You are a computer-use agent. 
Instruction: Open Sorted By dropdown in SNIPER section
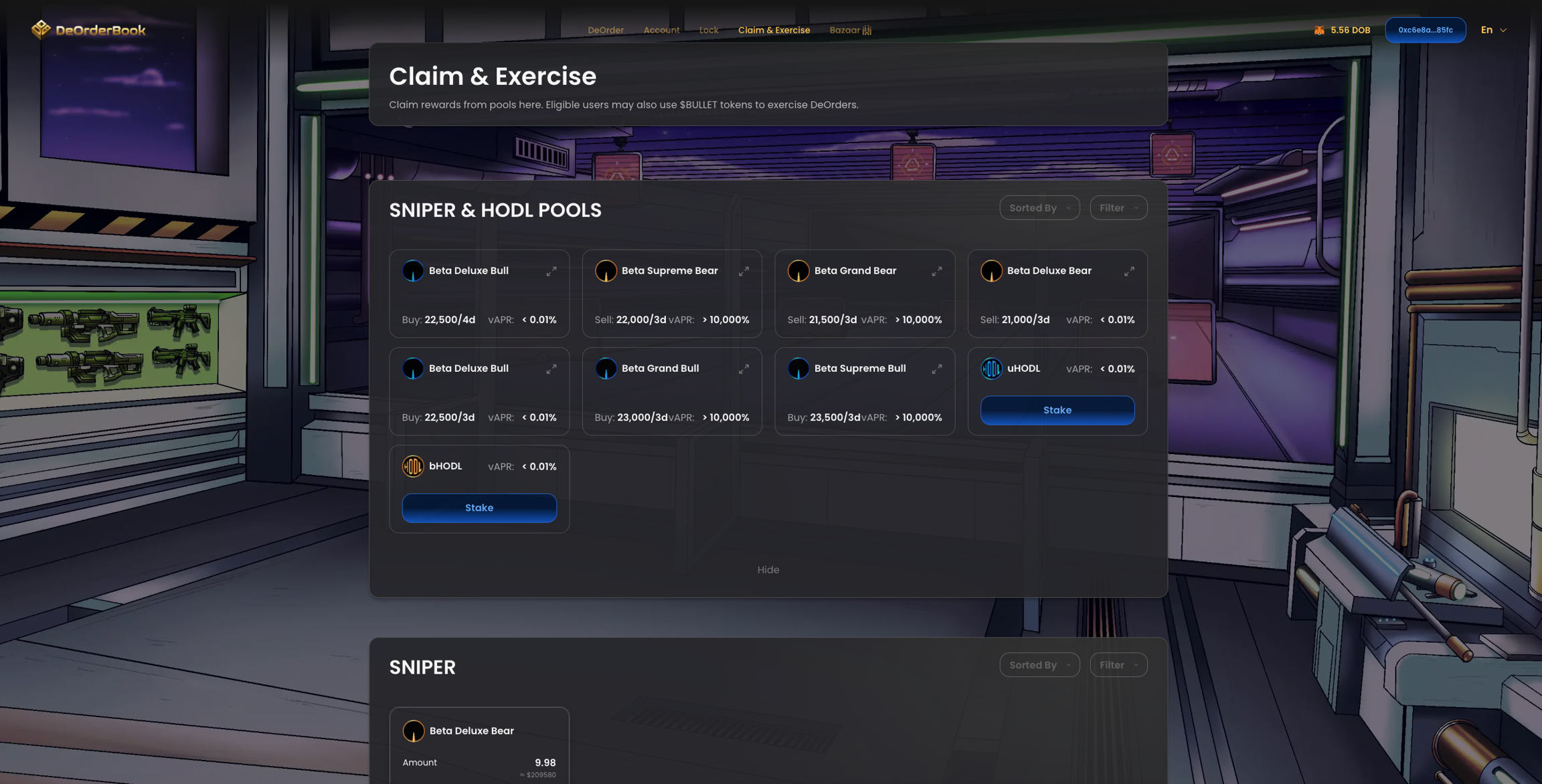(x=1039, y=665)
